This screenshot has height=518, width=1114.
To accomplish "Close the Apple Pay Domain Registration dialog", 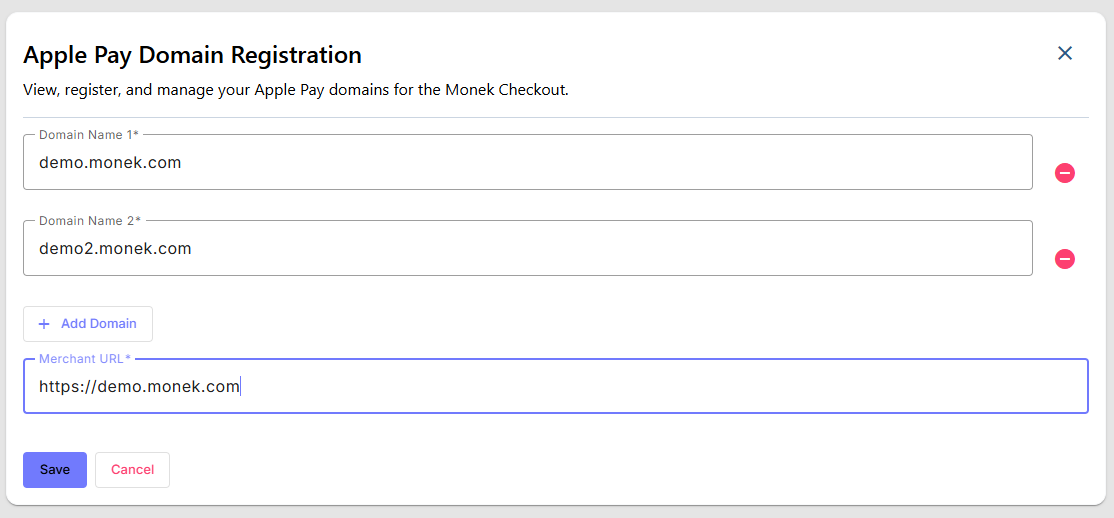I will point(1065,53).
